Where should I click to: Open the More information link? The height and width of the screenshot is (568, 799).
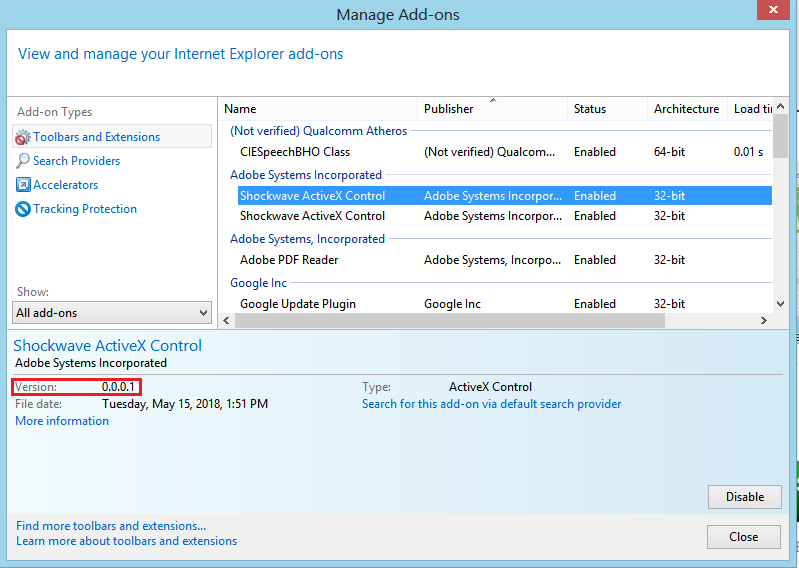pyautogui.click(x=62, y=421)
